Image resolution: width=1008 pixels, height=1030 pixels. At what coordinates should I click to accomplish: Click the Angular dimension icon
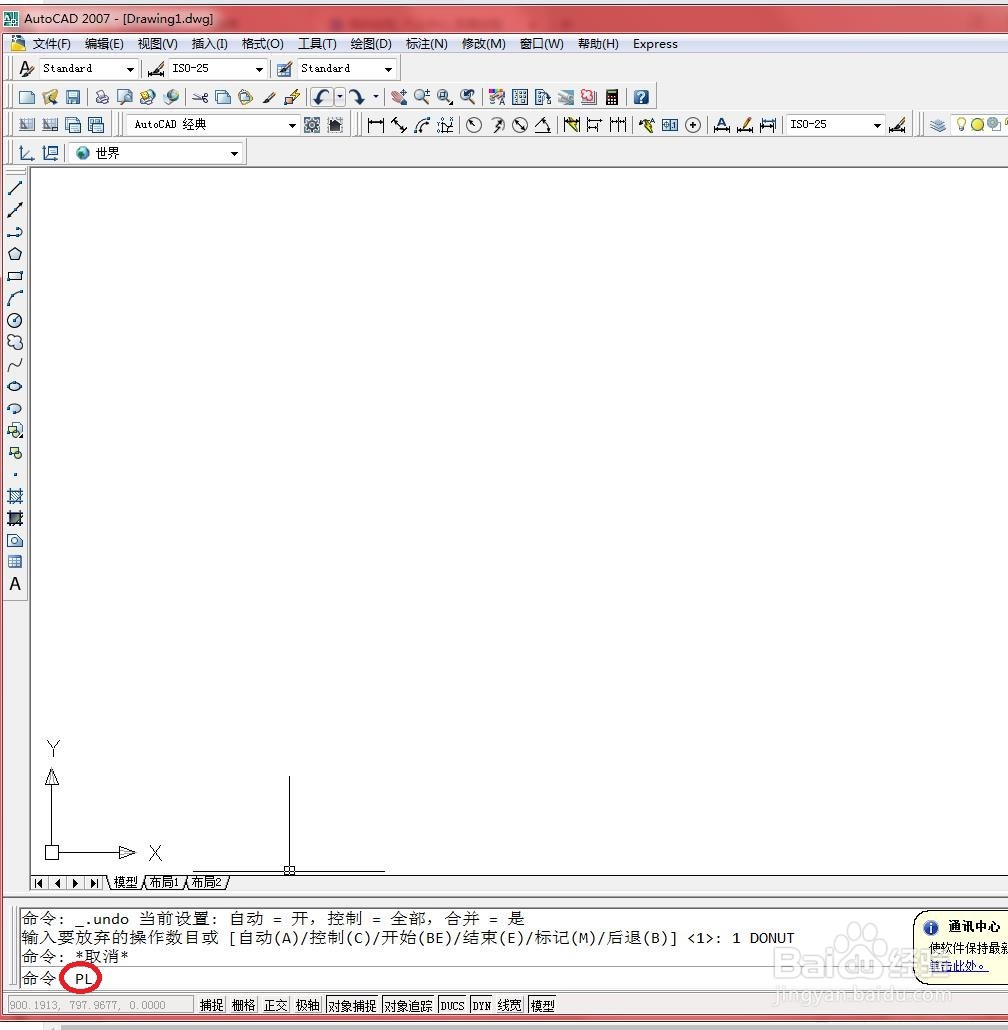point(542,125)
